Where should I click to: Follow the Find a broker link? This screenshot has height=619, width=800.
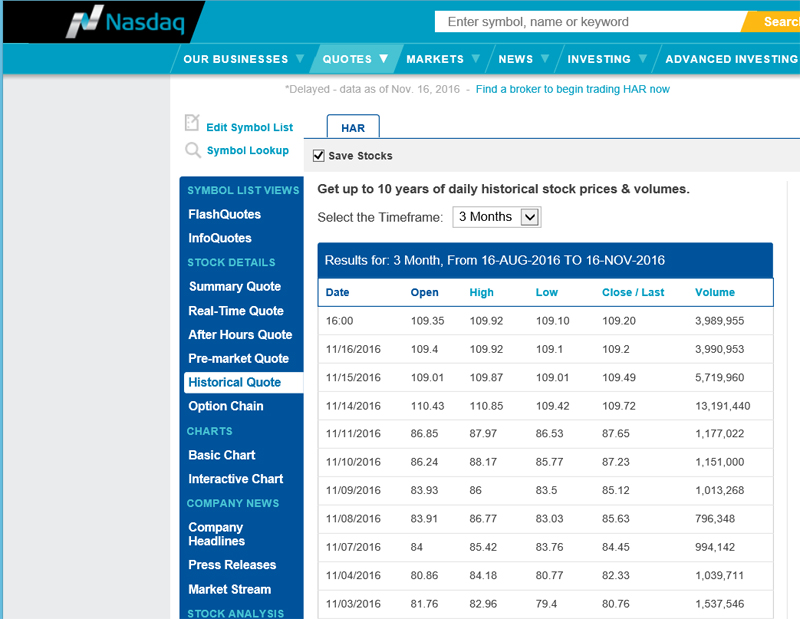[x=572, y=89]
